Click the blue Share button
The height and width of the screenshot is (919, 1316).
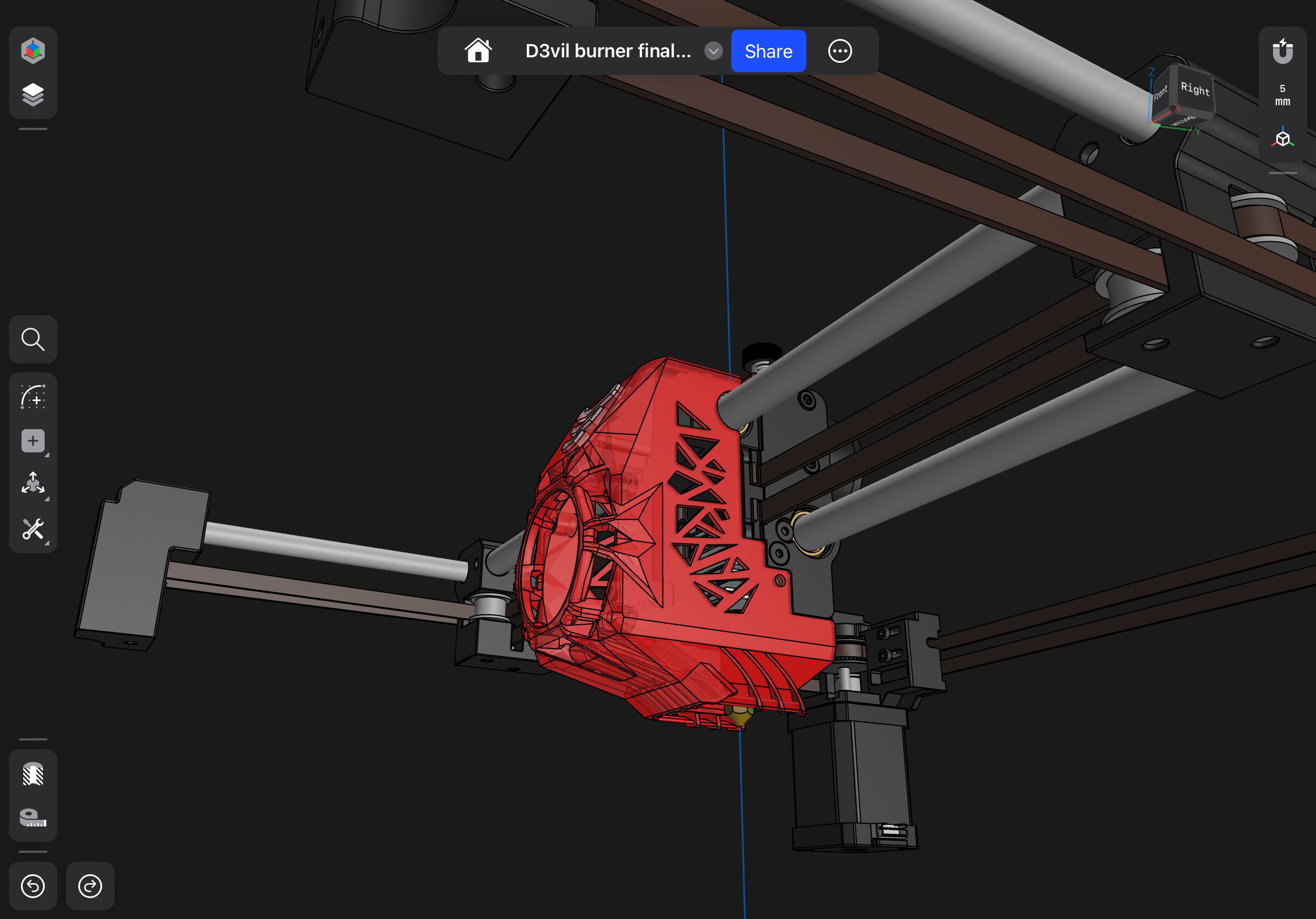pyautogui.click(x=768, y=51)
